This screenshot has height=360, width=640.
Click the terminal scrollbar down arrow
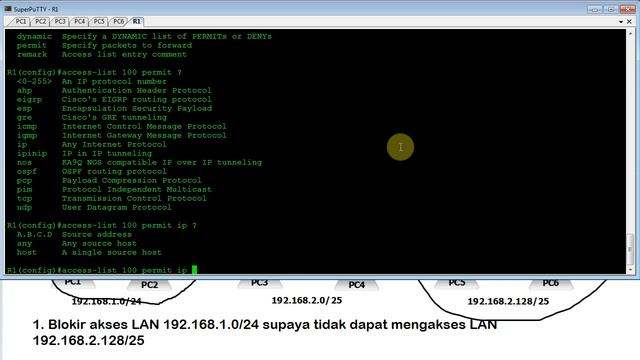pos(631,270)
